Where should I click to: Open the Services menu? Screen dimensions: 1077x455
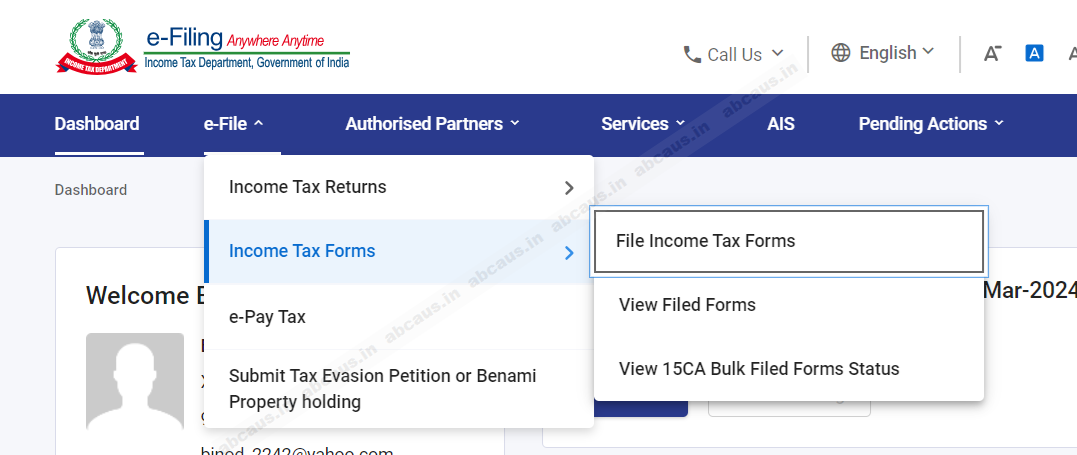pos(643,124)
